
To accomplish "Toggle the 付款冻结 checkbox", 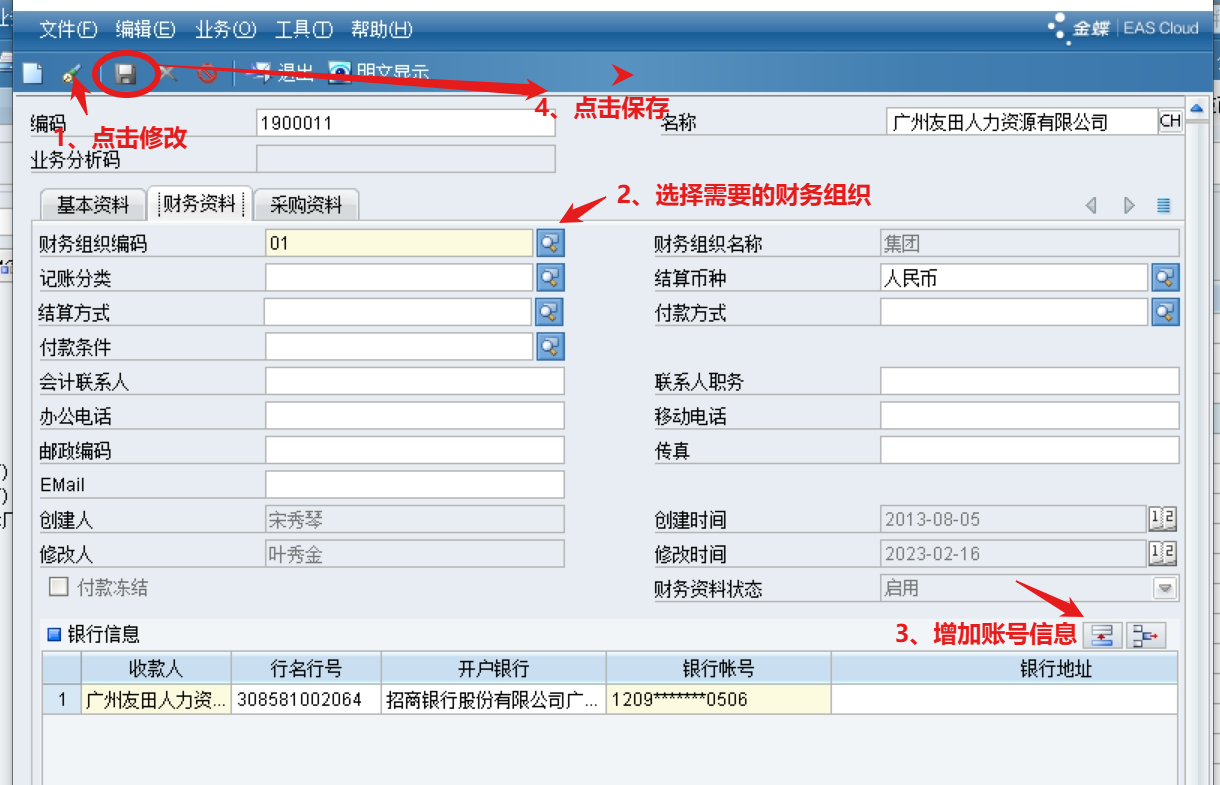I will [x=59, y=587].
